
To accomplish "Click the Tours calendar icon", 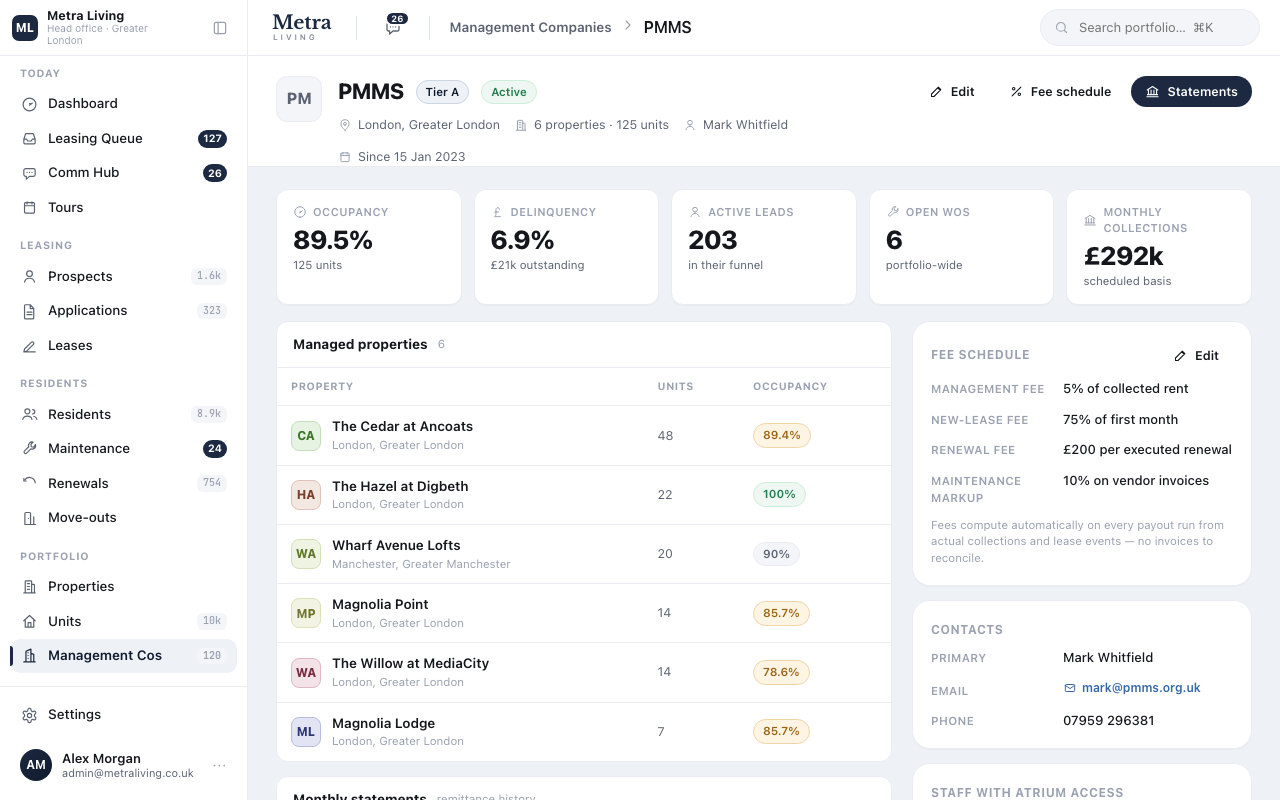I will 30,208.
